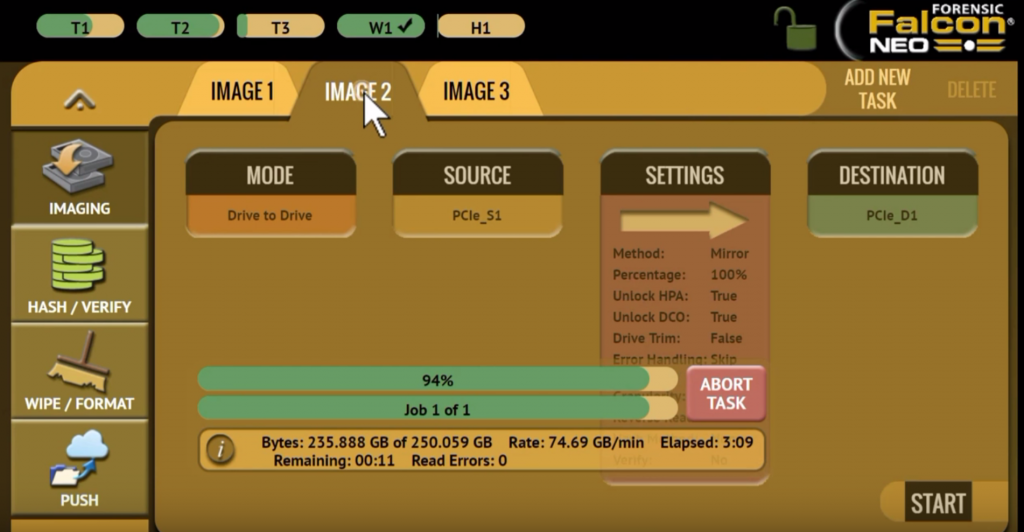Click the Settings arrow icon
1024x532 pixels.
coord(684,221)
